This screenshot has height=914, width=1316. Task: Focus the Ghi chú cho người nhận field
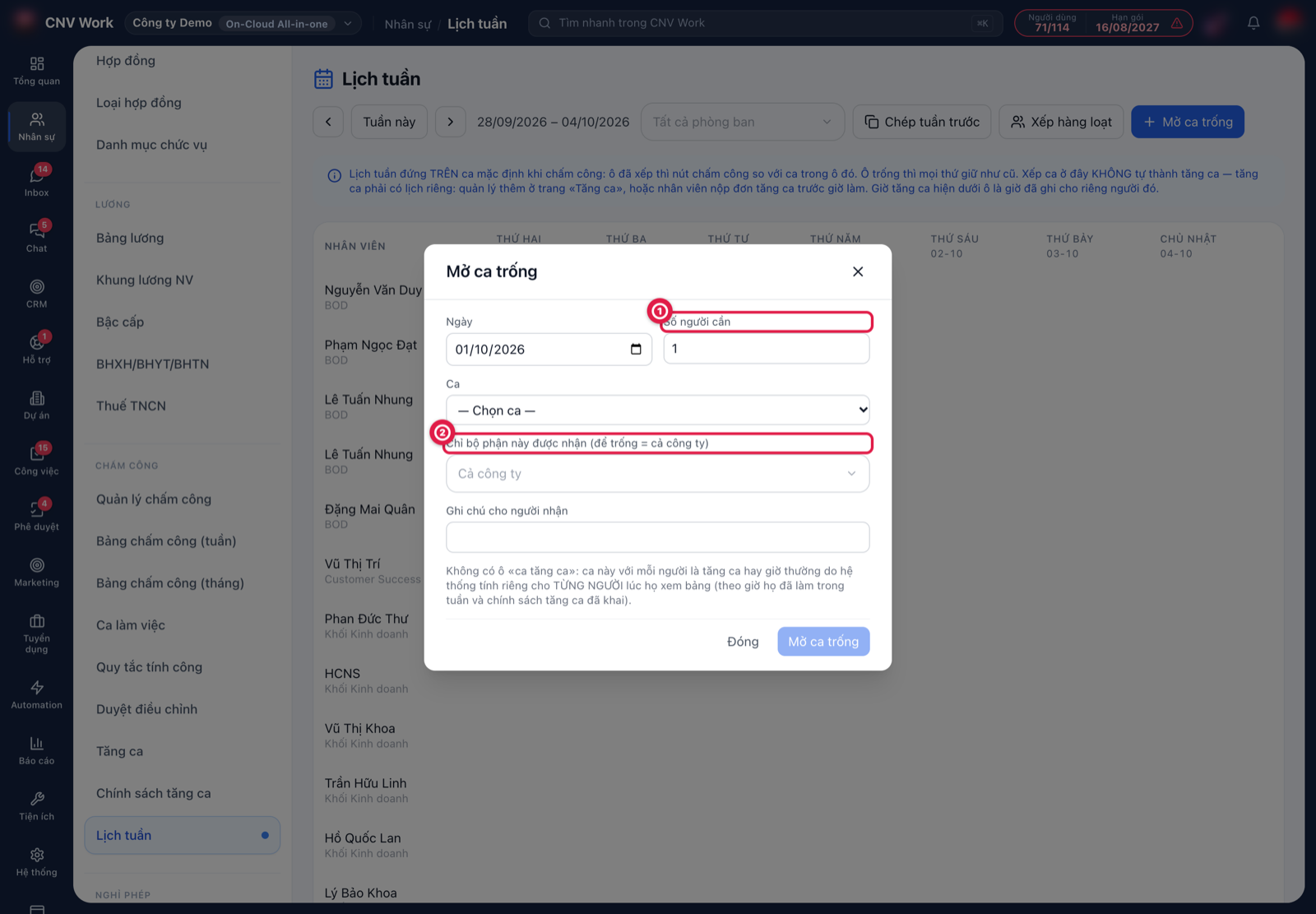pyautogui.click(x=658, y=537)
